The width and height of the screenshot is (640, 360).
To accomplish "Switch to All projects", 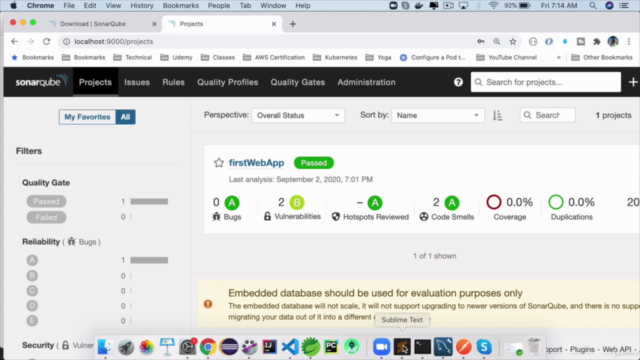I will click(x=125, y=117).
